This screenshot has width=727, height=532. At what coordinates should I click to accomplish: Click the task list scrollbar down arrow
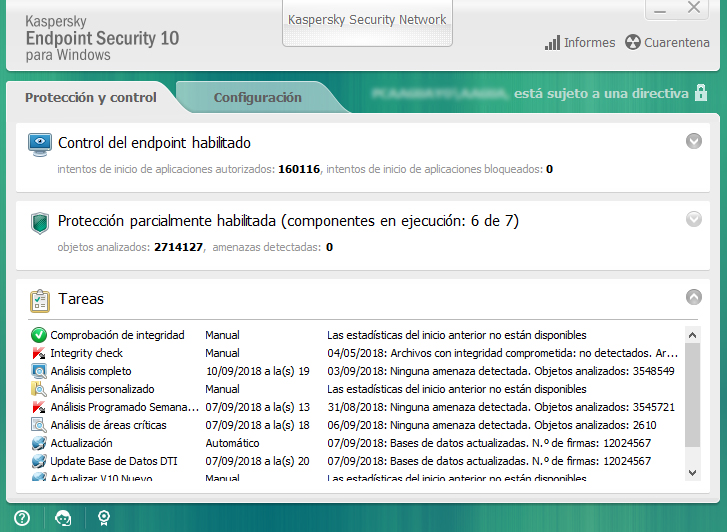(693, 473)
